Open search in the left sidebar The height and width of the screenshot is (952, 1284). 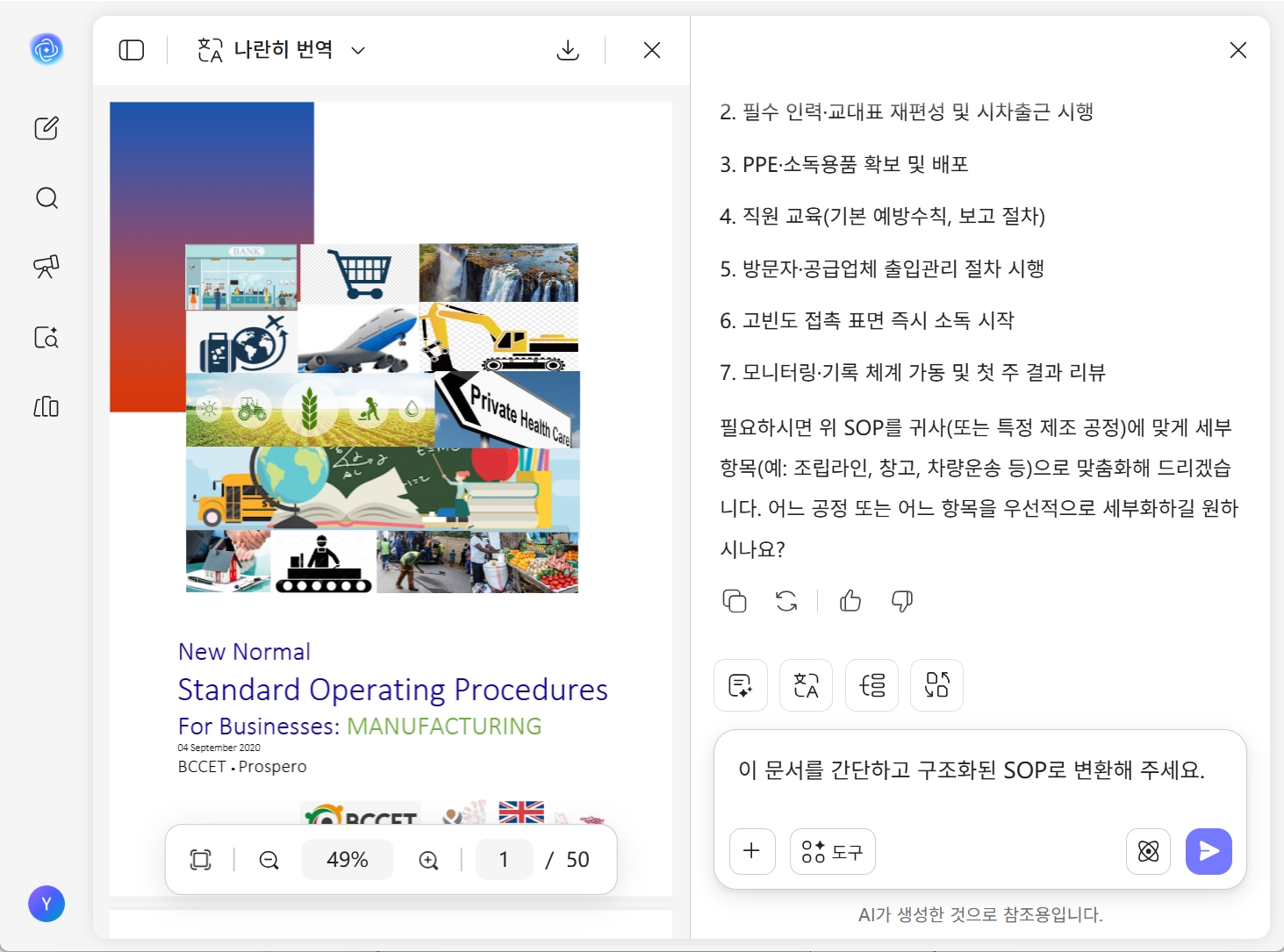[x=46, y=197]
